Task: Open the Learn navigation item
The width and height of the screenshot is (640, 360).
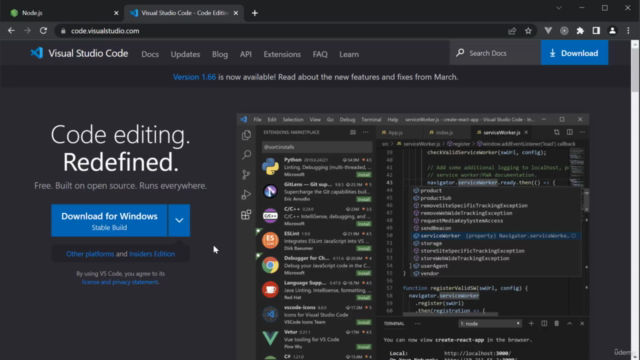Action: pyautogui.click(x=349, y=54)
